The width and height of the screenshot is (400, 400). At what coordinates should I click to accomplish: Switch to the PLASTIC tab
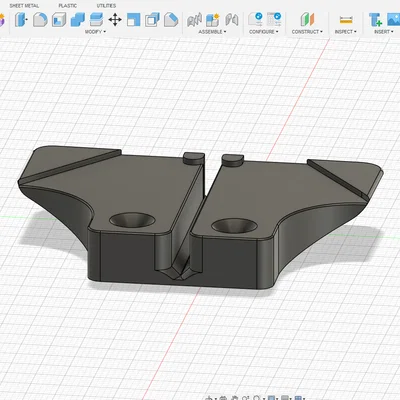(68, 6)
